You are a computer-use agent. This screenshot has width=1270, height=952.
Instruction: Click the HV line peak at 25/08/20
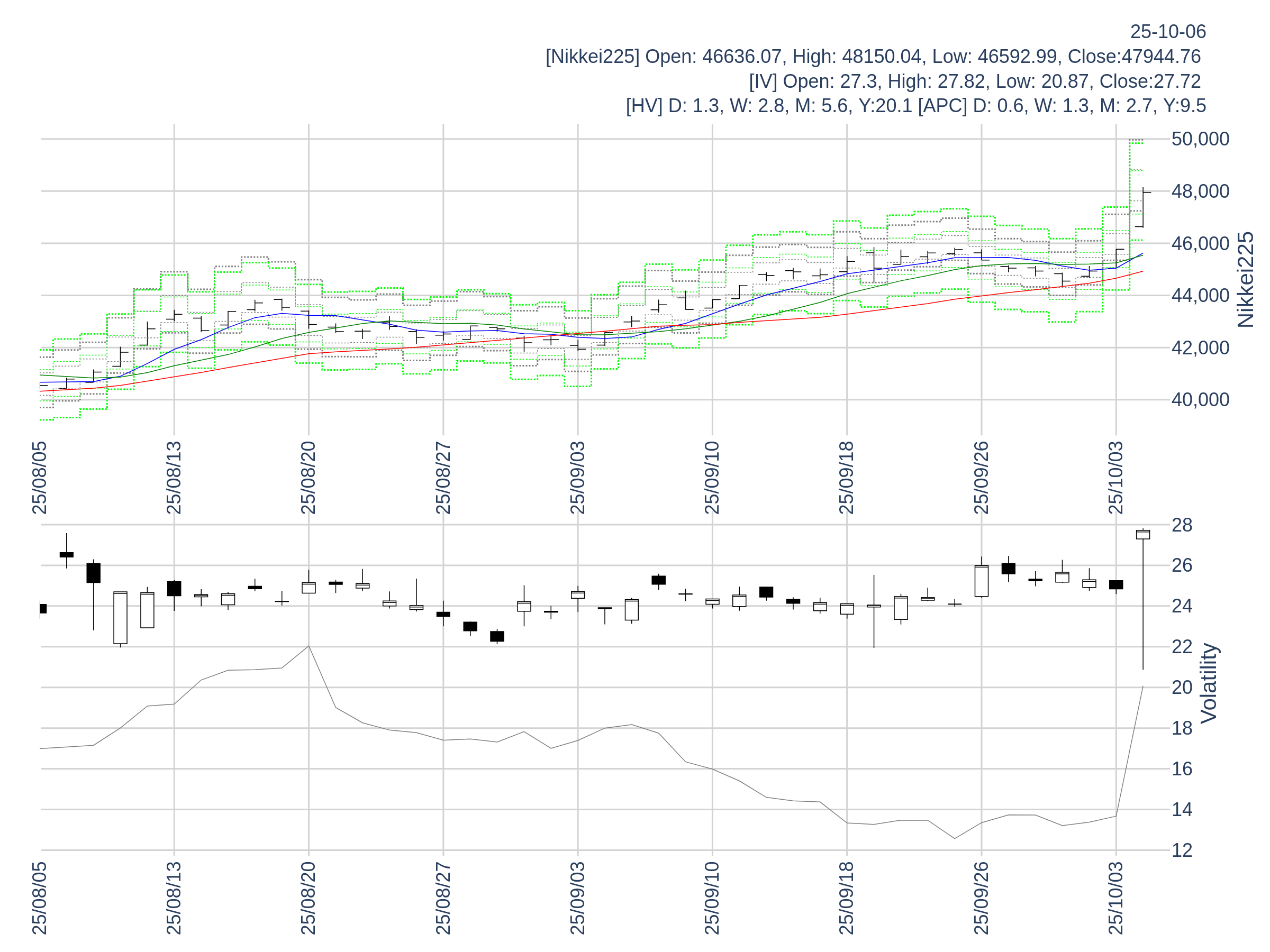[x=309, y=646]
